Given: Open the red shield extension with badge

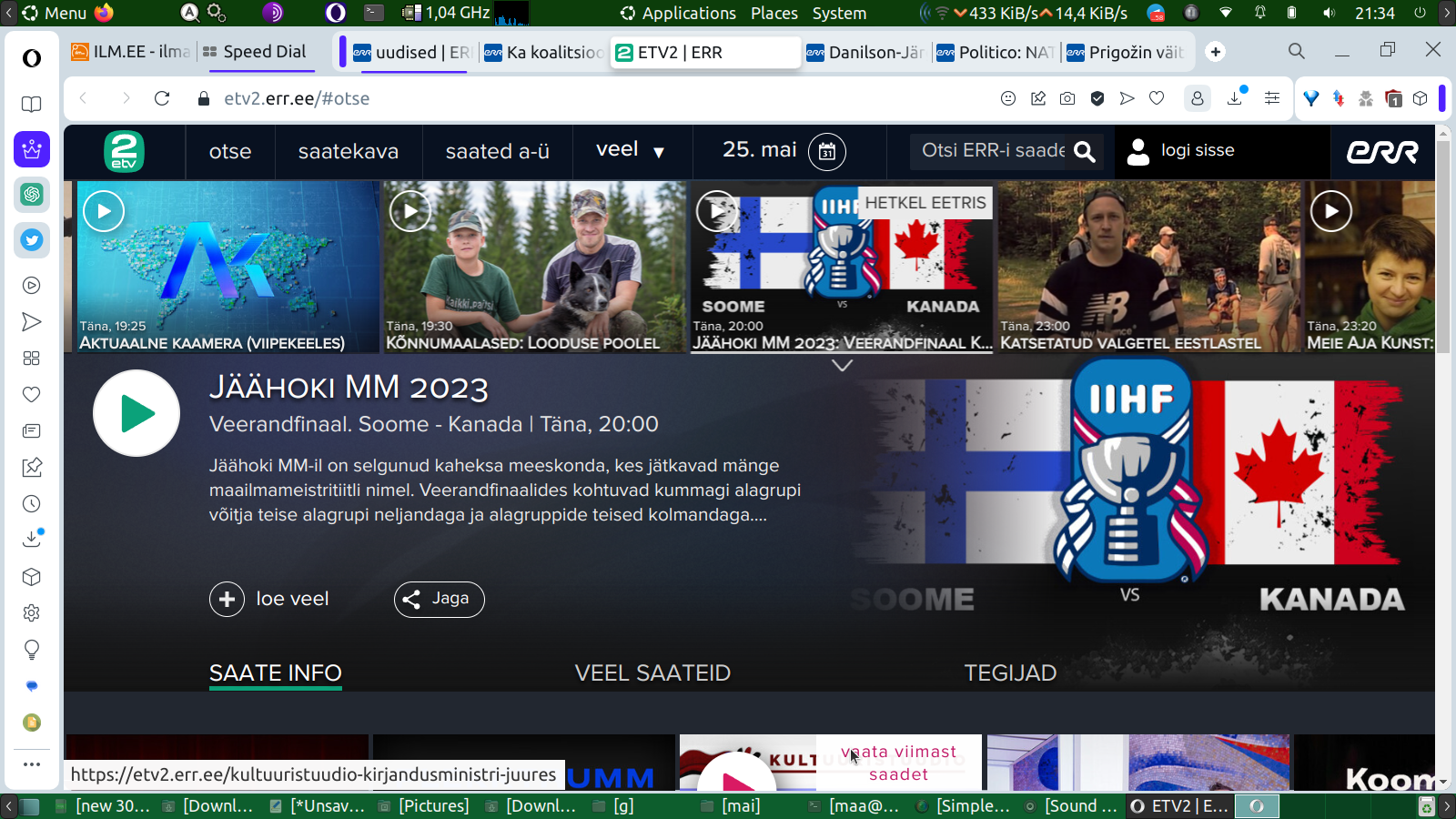Looking at the screenshot, I should coord(1393,98).
